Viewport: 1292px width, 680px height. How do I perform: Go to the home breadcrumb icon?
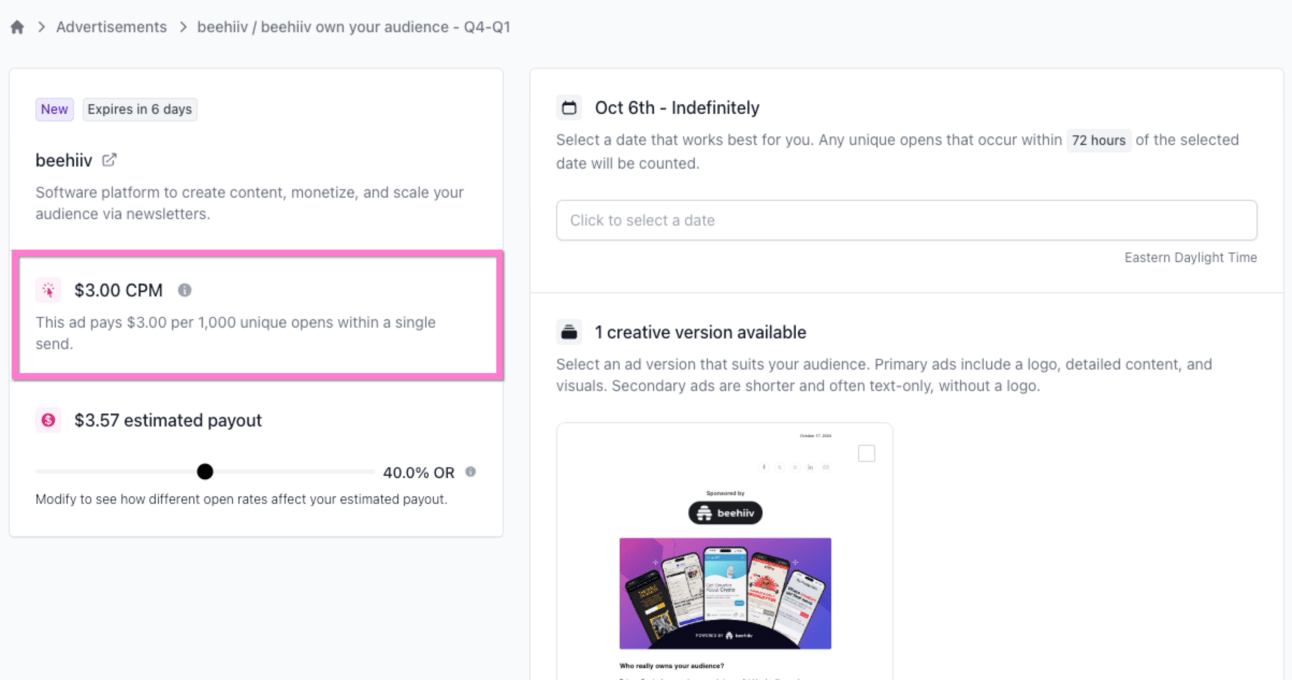17,28
